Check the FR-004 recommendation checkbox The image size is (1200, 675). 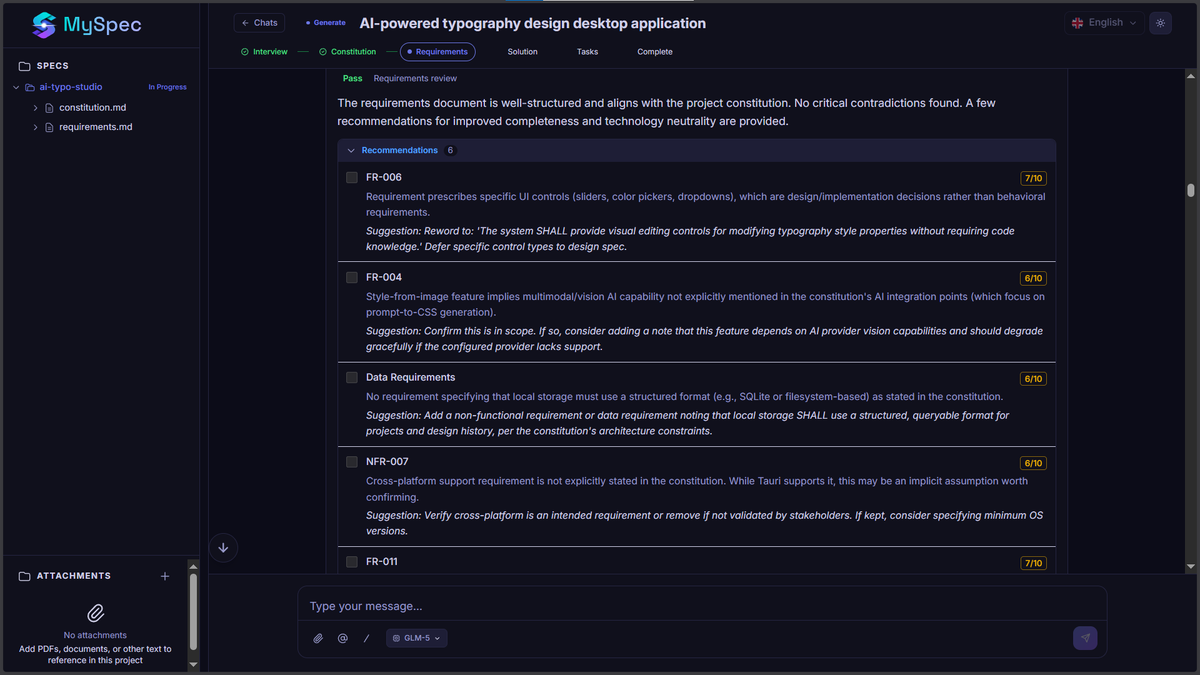(x=352, y=277)
